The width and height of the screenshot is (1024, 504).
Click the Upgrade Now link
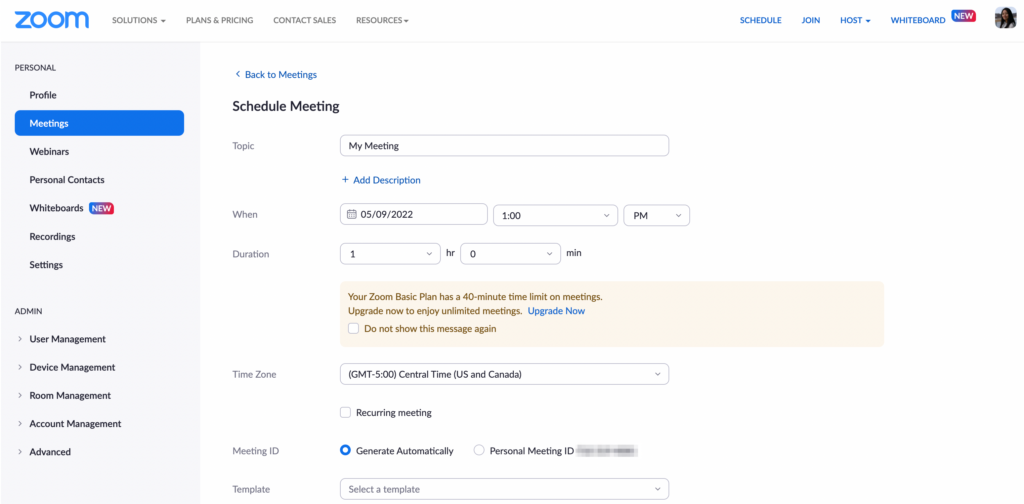pos(556,311)
